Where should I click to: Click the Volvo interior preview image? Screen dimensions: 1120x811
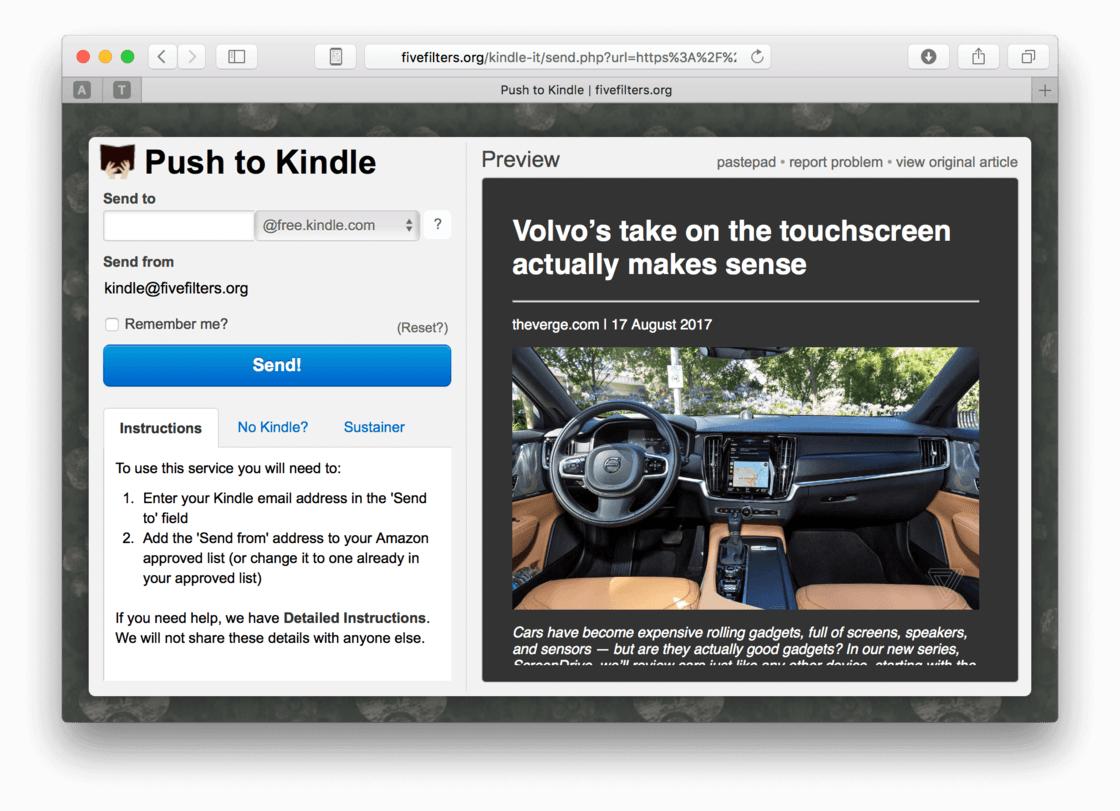(x=745, y=478)
